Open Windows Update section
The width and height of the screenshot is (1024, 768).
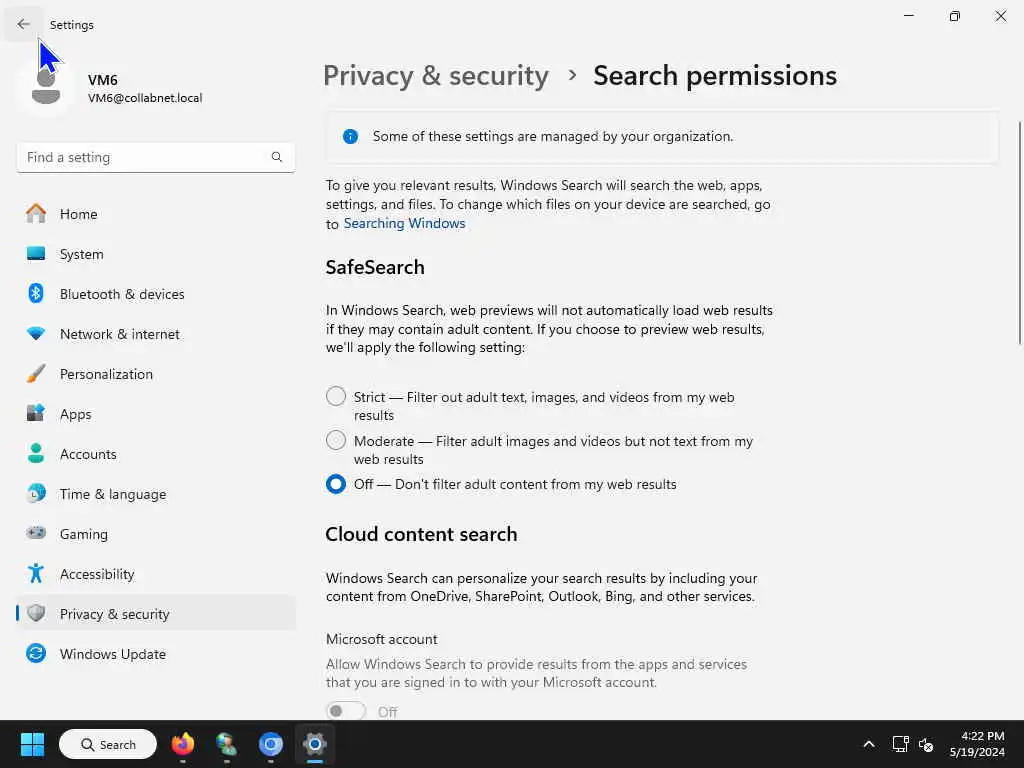112,654
